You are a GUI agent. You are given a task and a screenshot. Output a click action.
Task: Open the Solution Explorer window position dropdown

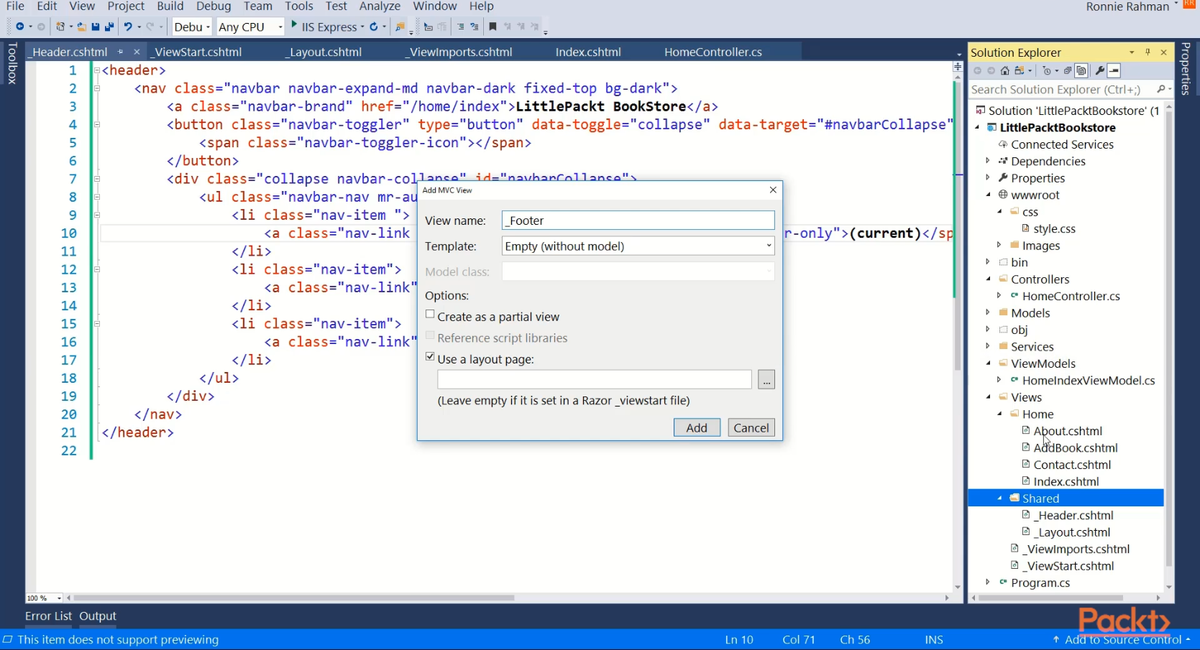point(1132,52)
